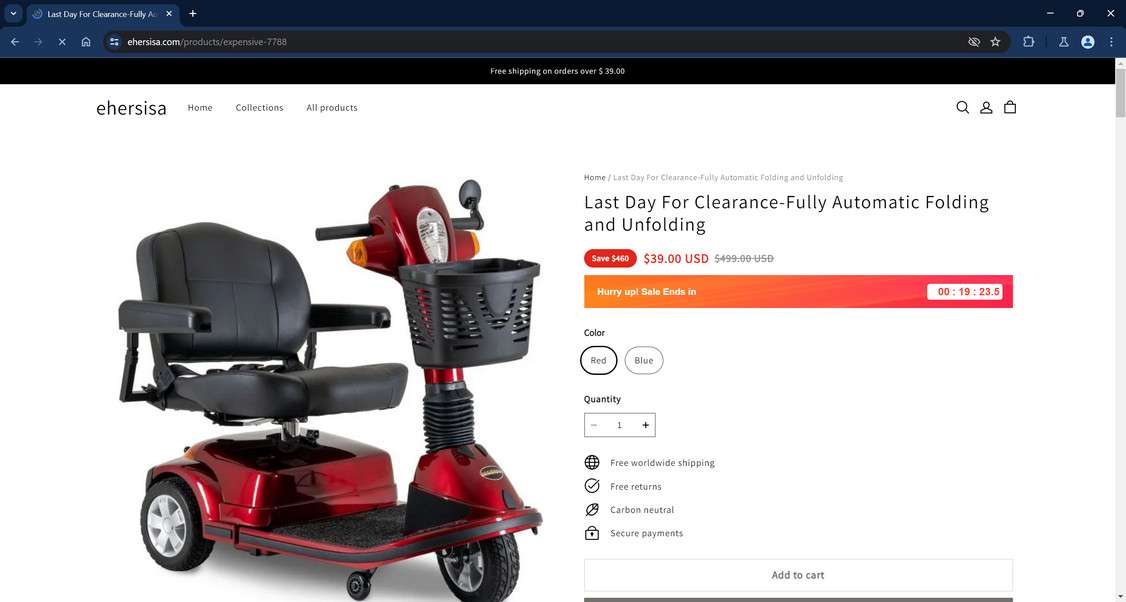Open the browser extensions puzzle icon
The height and width of the screenshot is (602, 1126).
pyautogui.click(x=1028, y=42)
